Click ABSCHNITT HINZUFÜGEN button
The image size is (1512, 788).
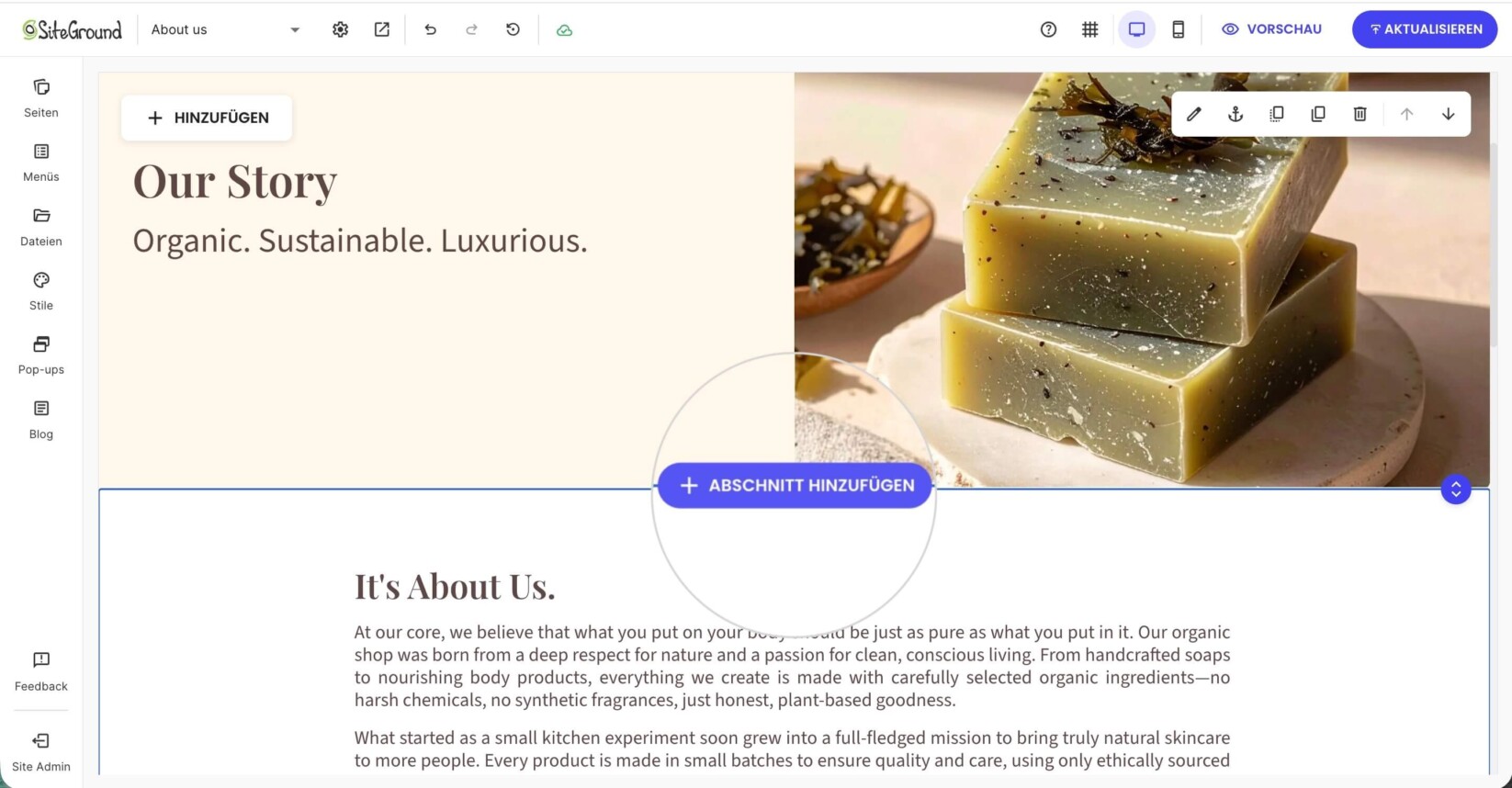point(795,485)
